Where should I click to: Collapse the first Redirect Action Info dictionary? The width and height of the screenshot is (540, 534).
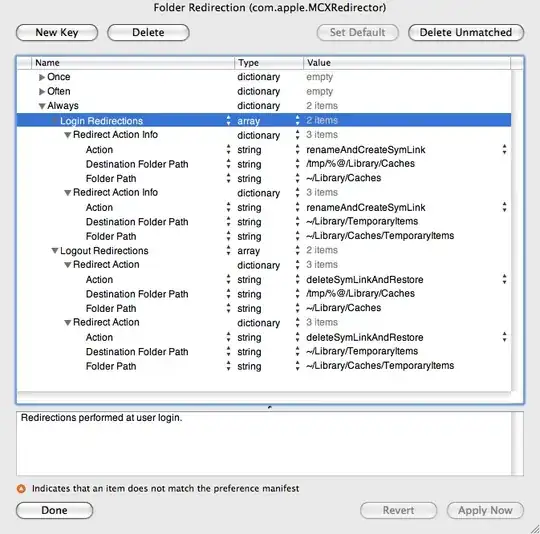coord(68,135)
